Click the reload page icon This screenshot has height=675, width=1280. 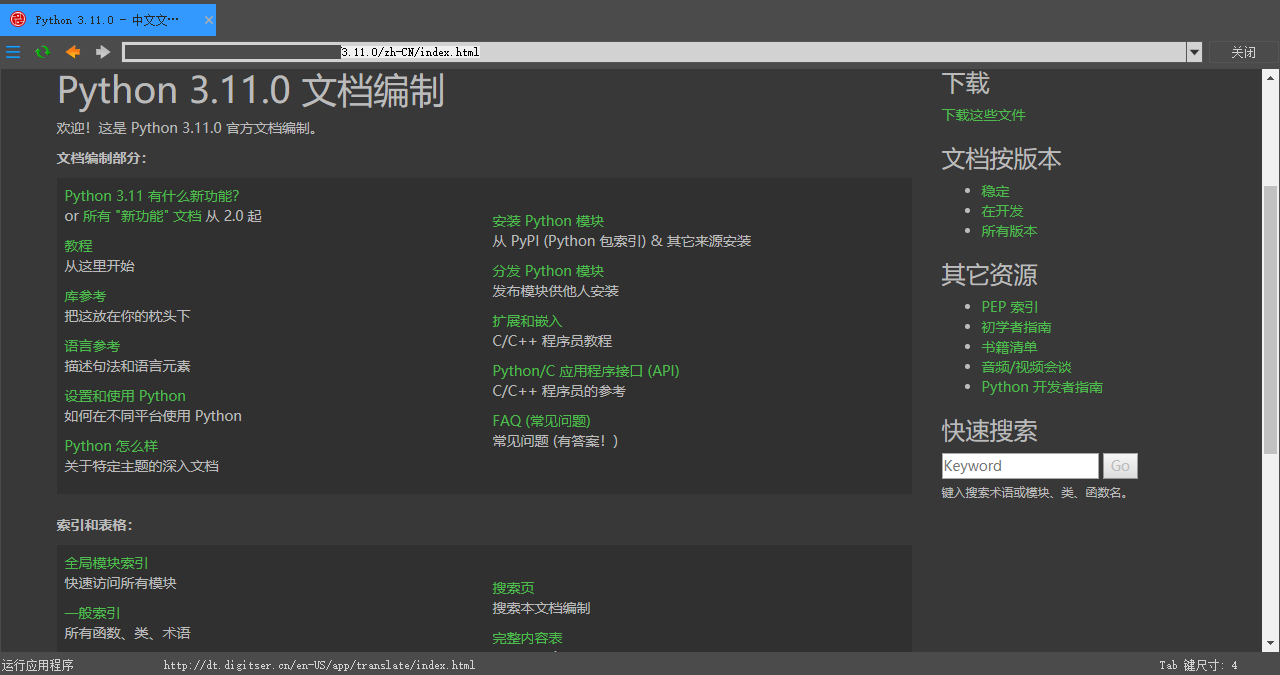click(x=42, y=52)
